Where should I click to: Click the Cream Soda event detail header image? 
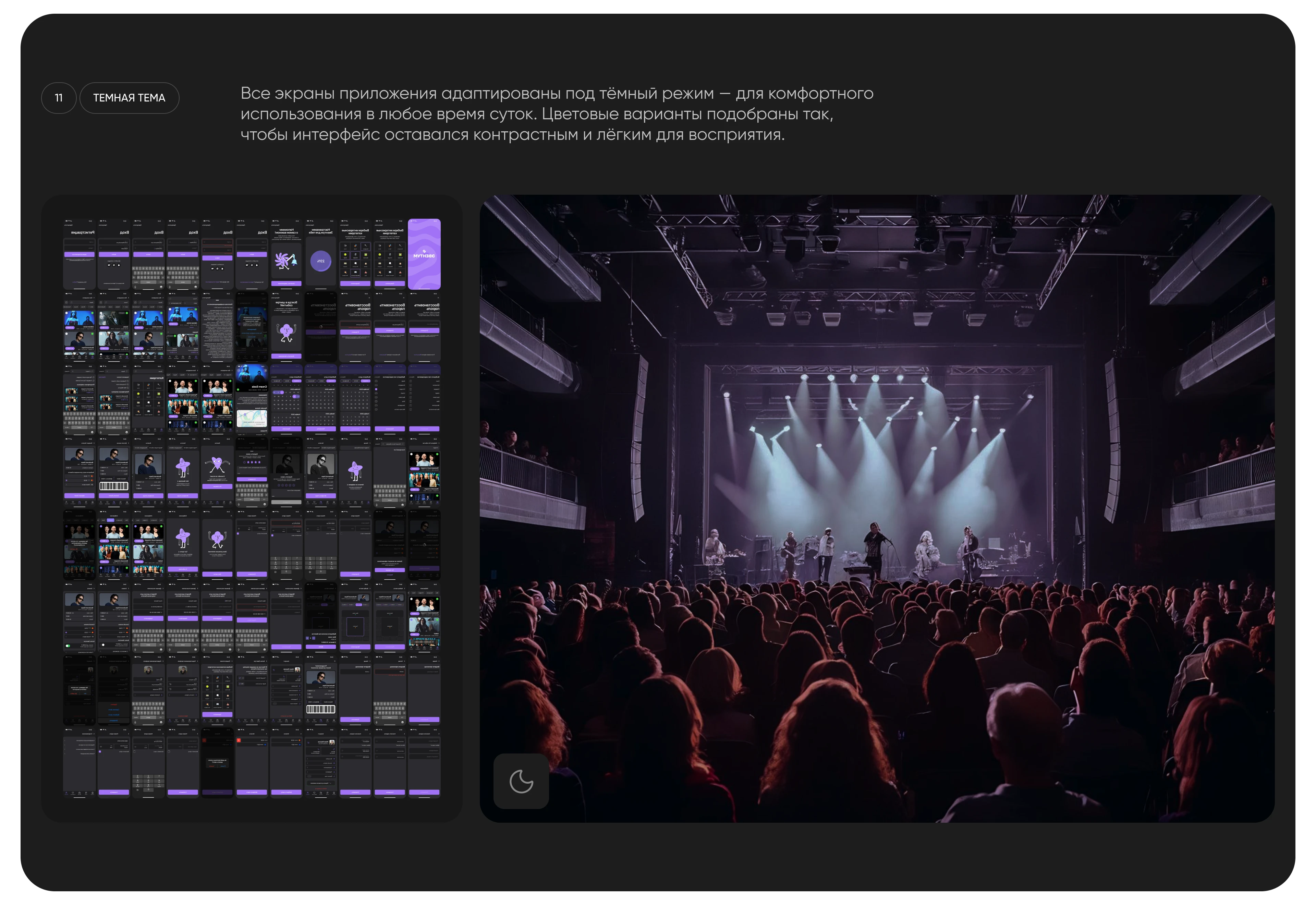(252, 377)
